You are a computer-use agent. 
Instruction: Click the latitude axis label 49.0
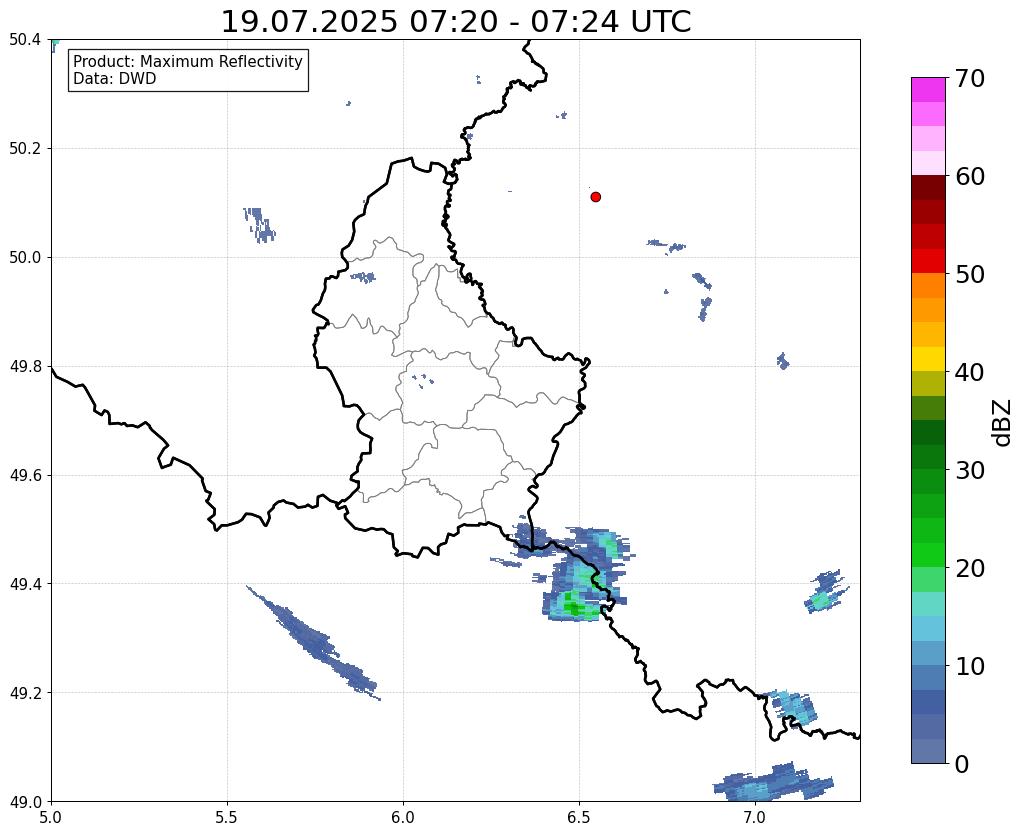click(x=25, y=802)
